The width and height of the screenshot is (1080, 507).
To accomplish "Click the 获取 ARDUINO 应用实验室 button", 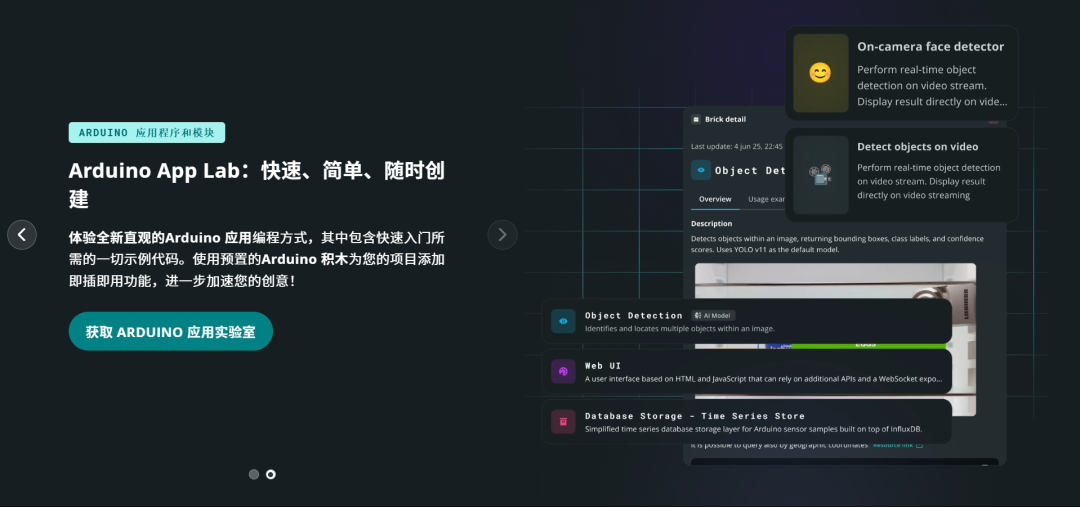I will coord(171,331).
